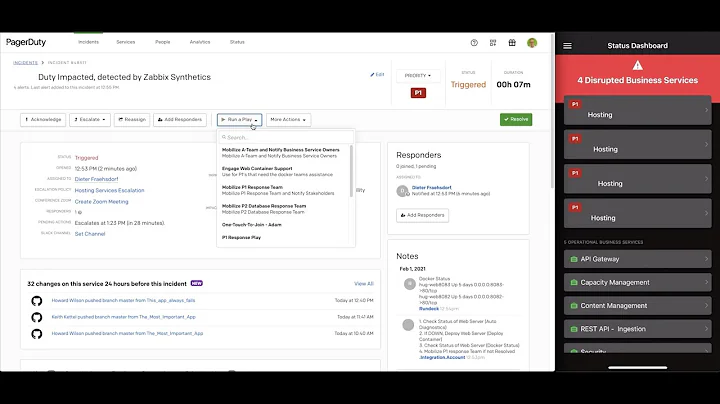Click the API Gateway green status icon
Viewport: 720px width, 404px height.
point(574,259)
